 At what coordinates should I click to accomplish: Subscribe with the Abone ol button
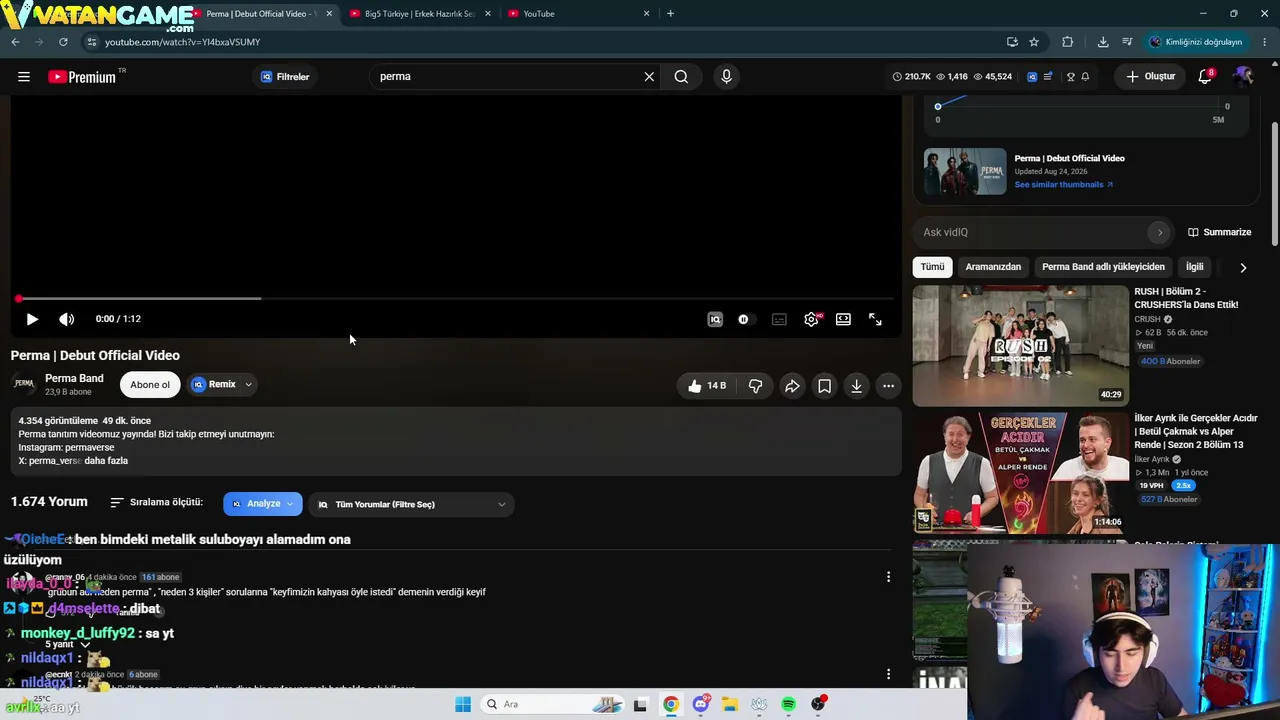[150, 385]
